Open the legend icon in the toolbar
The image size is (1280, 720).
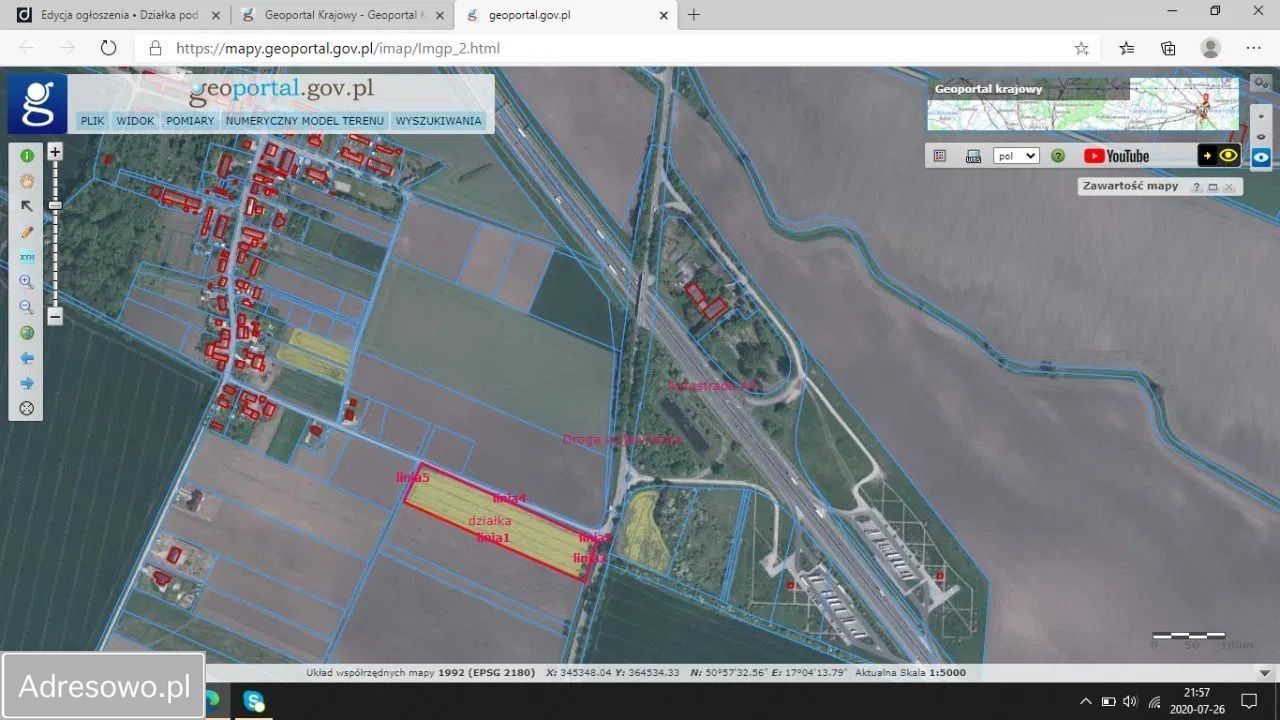940,156
